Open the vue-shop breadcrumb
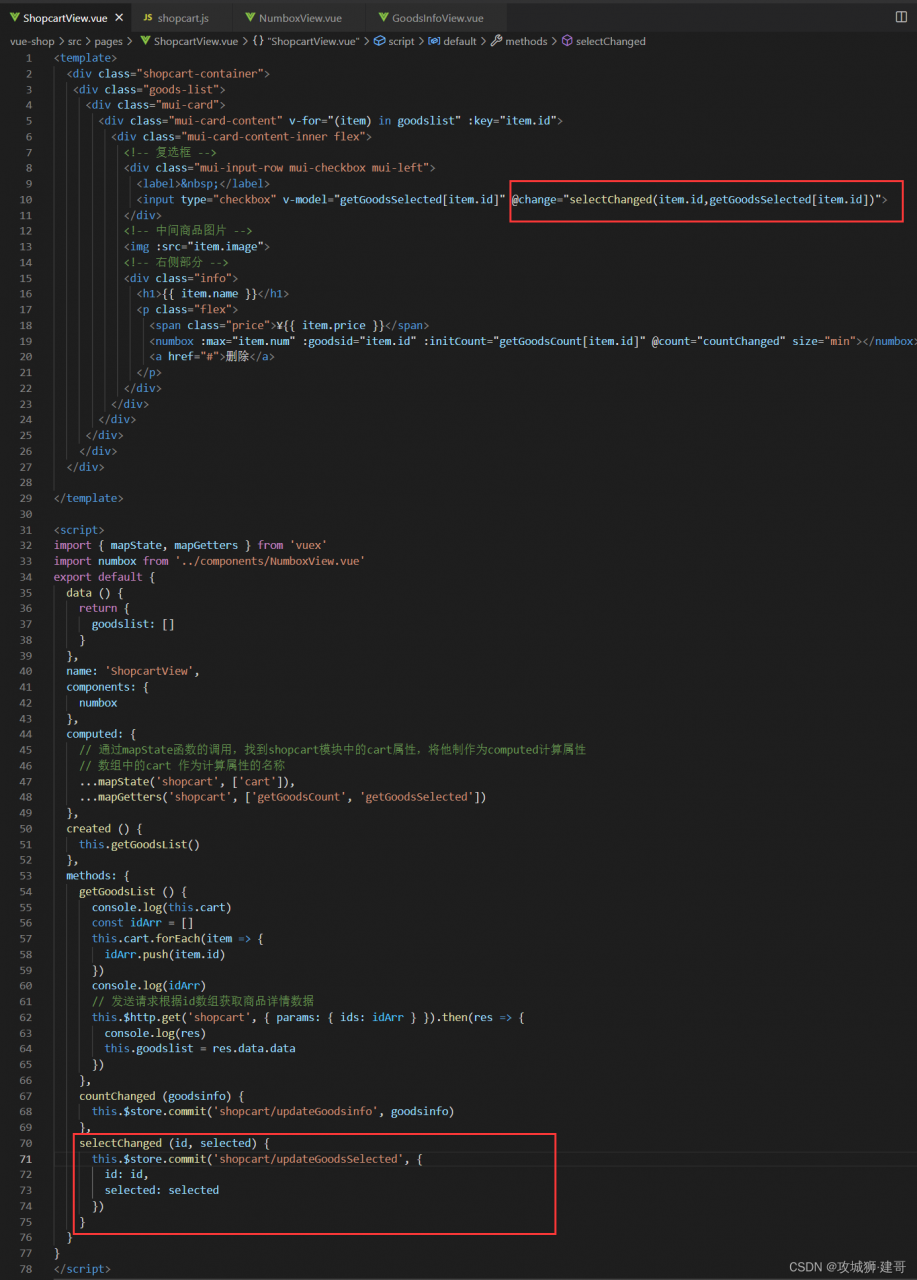This screenshot has height=1280, width=917. click(x=32, y=41)
